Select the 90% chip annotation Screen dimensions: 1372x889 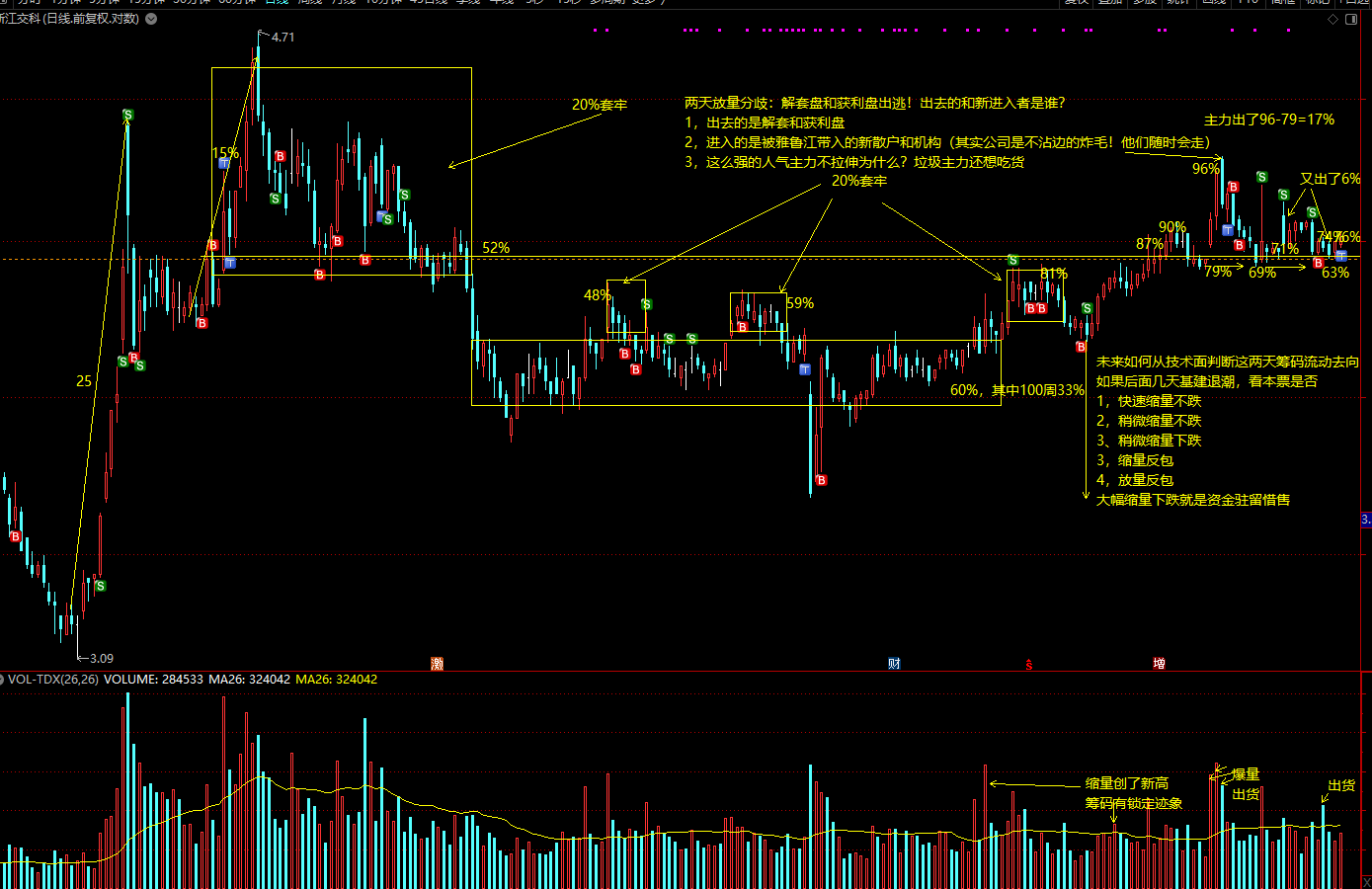tap(1172, 227)
